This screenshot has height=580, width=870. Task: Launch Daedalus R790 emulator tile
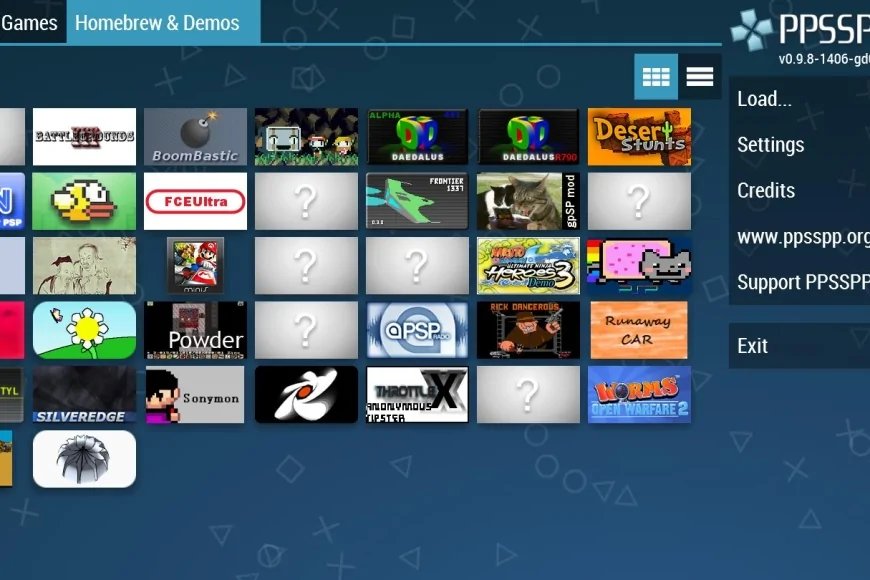click(x=528, y=137)
